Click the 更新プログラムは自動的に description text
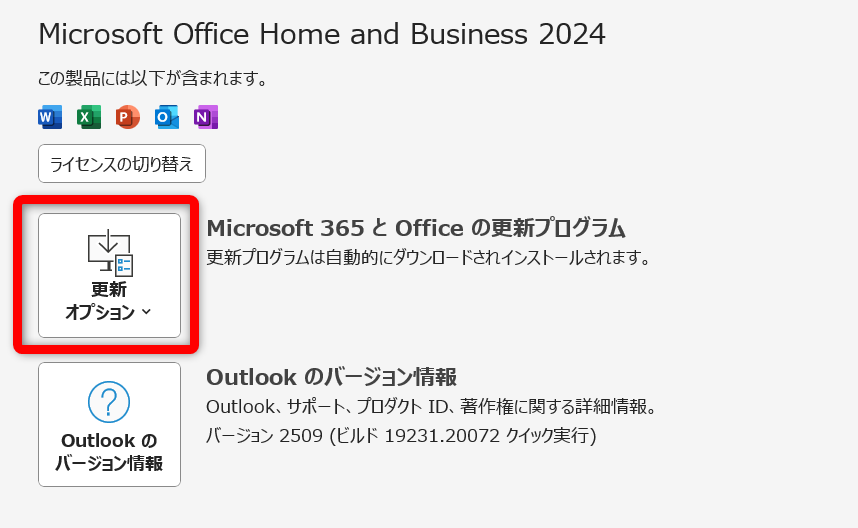Screen dimensions: 858x528 click(428, 258)
